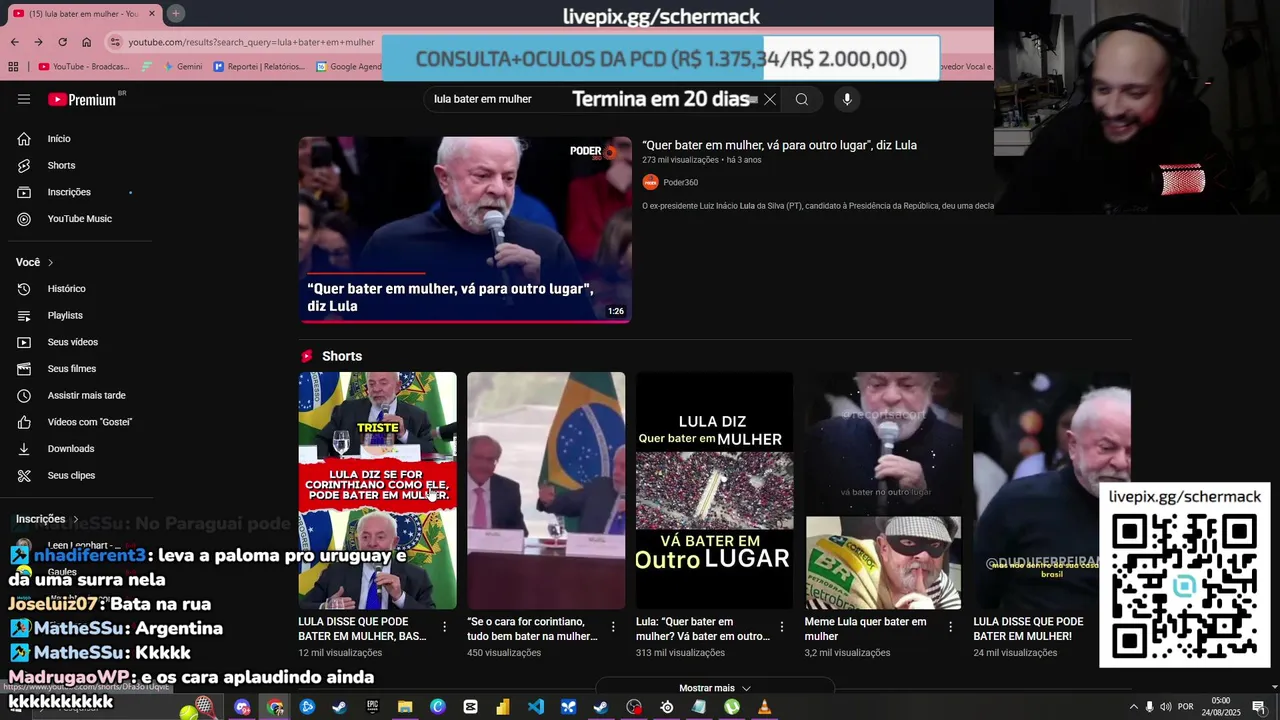
Task: Click the system tray volume icon
Action: coord(1166,707)
